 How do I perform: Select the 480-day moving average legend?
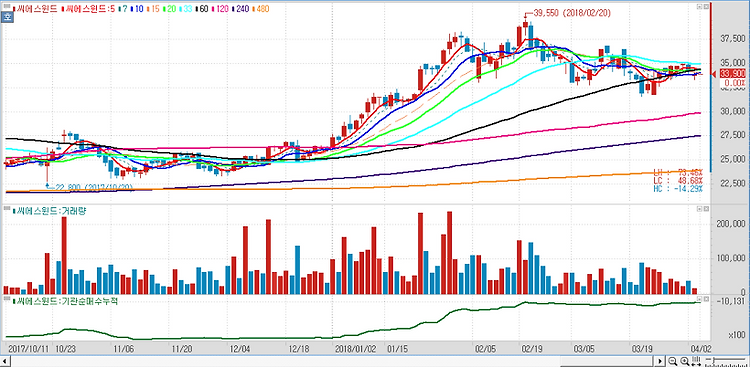(x=261, y=9)
